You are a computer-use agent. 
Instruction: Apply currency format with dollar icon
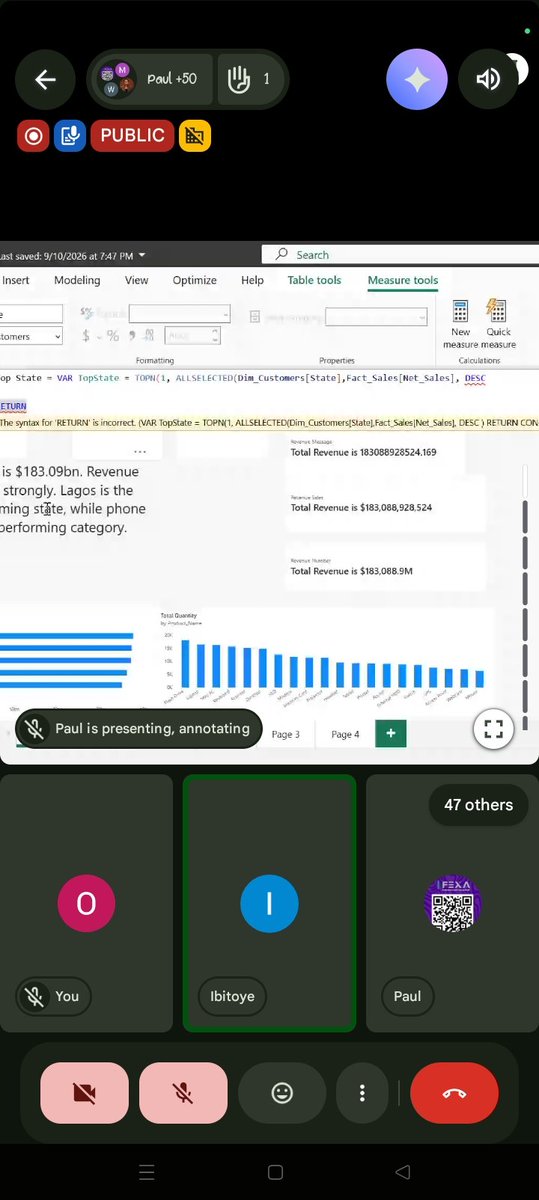86,336
